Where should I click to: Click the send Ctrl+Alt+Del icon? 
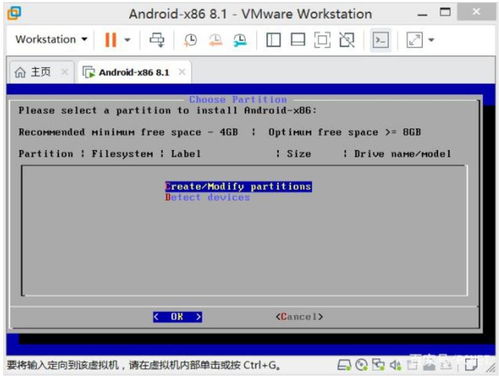(x=157, y=40)
